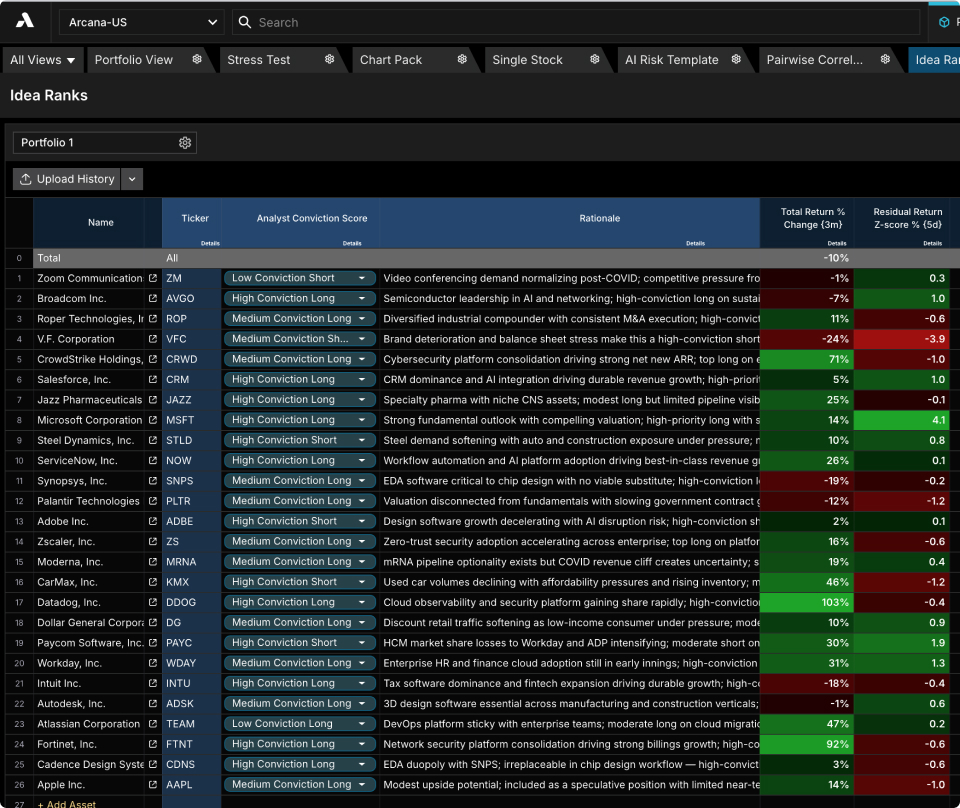Open external link for Microsoft Corporation
Screen dimensions: 960x808
152,420
